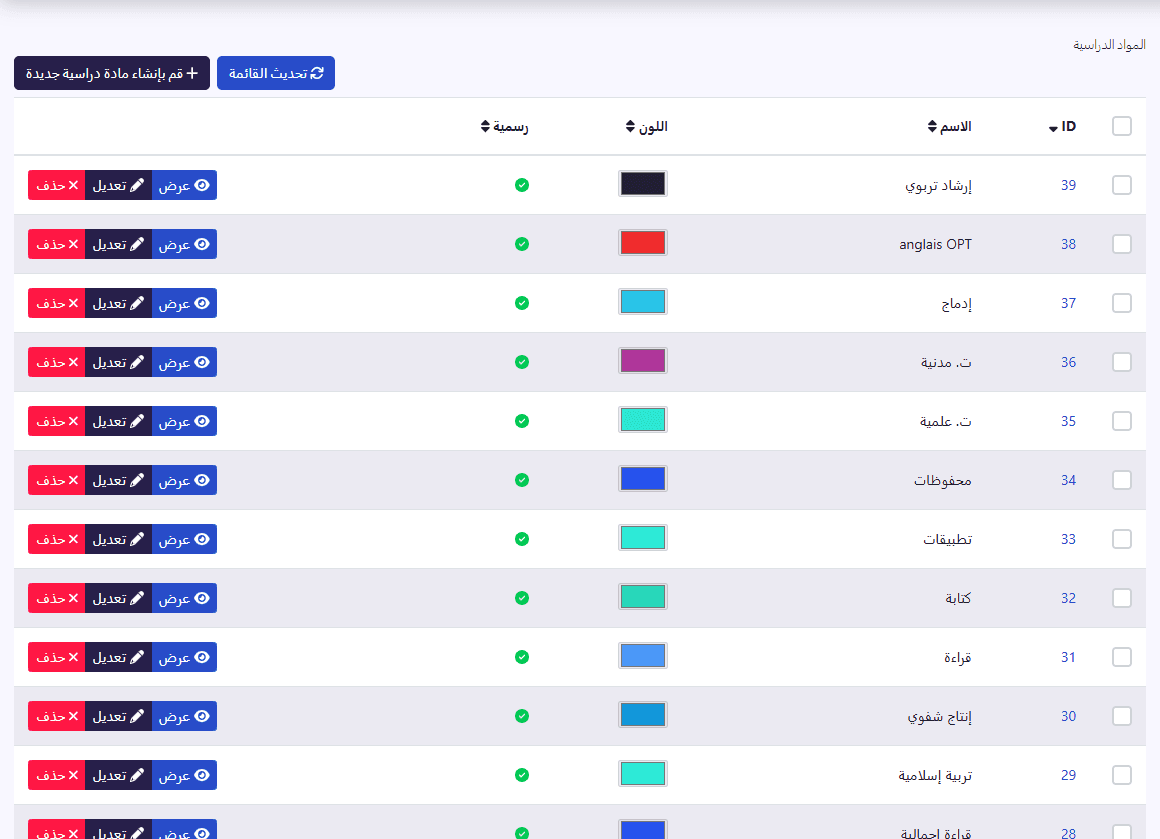Viewport: 1160px width, 839px height.
Task: Delete the إدماج subject with حذف
Action: coord(57,303)
